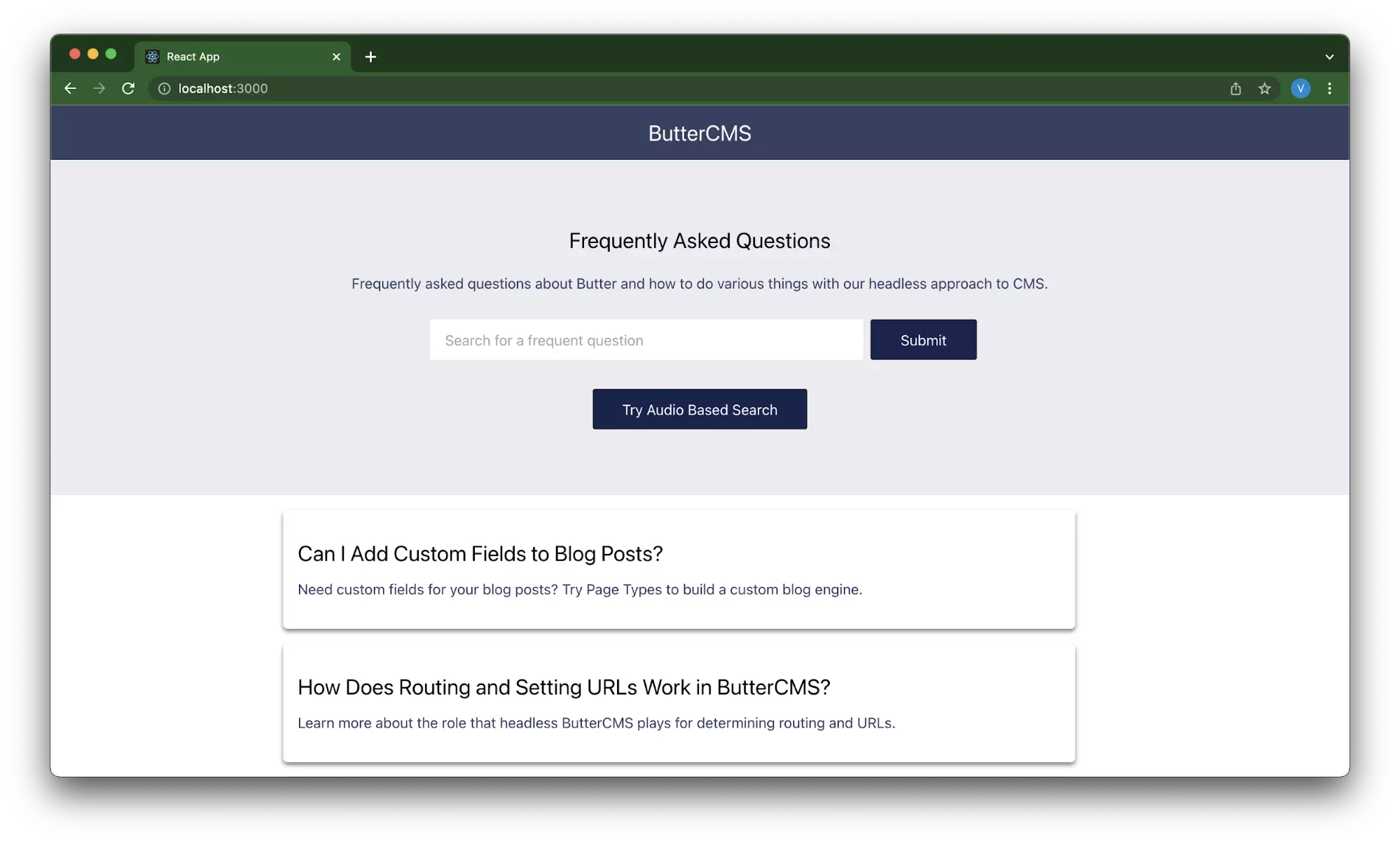This screenshot has height=844, width=1400.
Task: Toggle the browser profile avatar icon
Action: [1301, 88]
